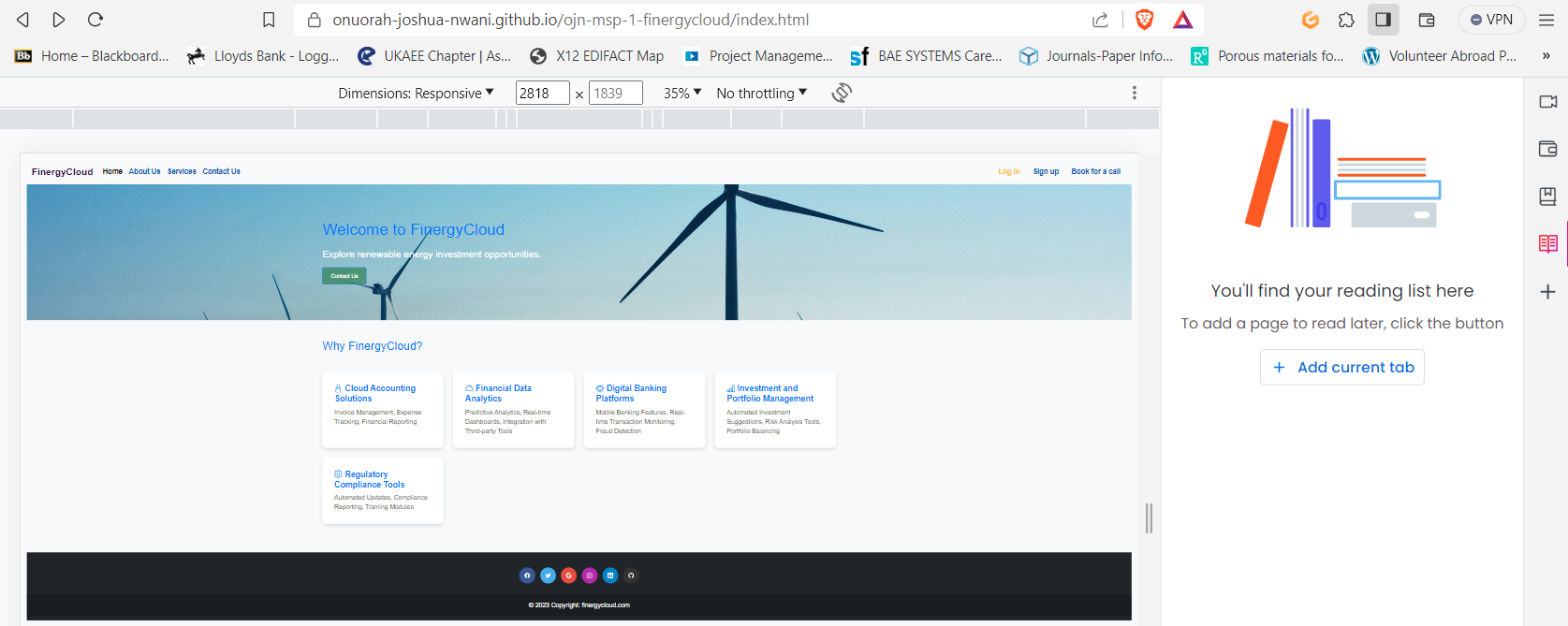Open Regulatory Compliance Tools card
The image size is (1568, 626).
[x=383, y=491]
